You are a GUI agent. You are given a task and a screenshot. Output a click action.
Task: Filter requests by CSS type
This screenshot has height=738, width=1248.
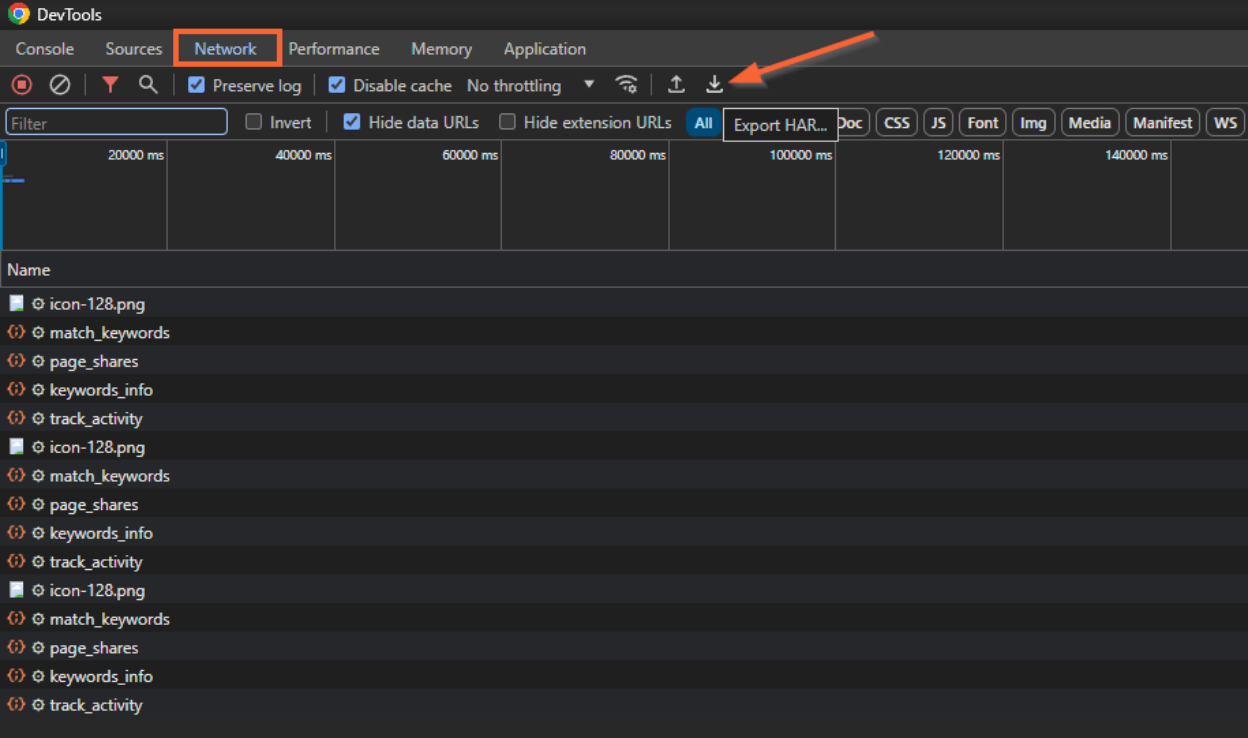click(x=897, y=122)
